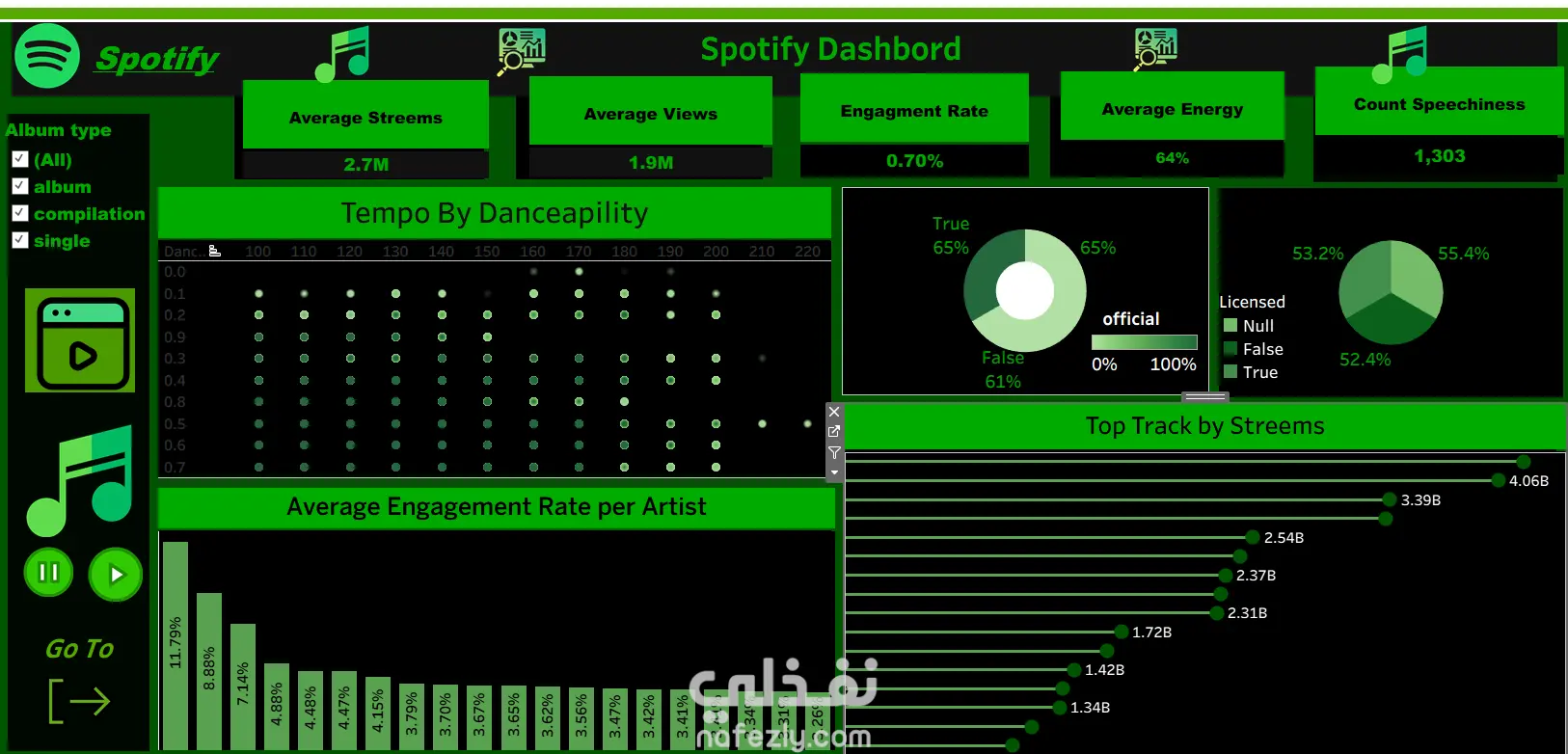The height and width of the screenshot is (754, 1568).
Task: Click the sort icon beside the Danc. header
Action: [x=215, y=251]
